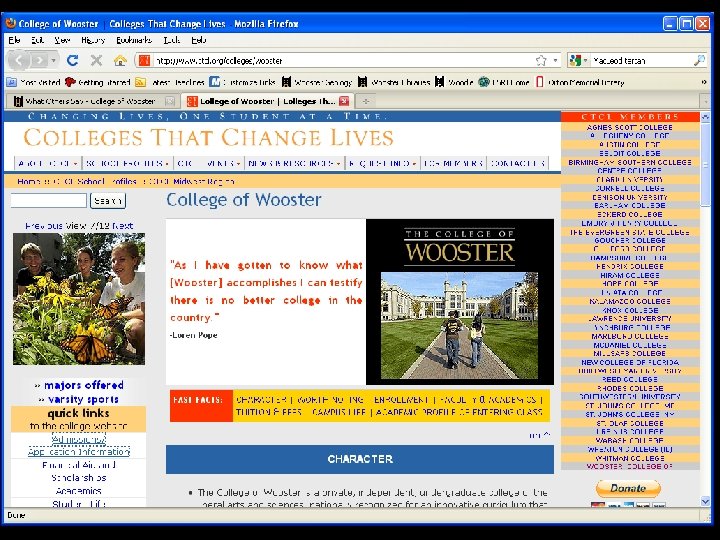Open the back/forward history dropdown arrow
The width and height of the screenshot is (720, 540).
click(54, 60)
